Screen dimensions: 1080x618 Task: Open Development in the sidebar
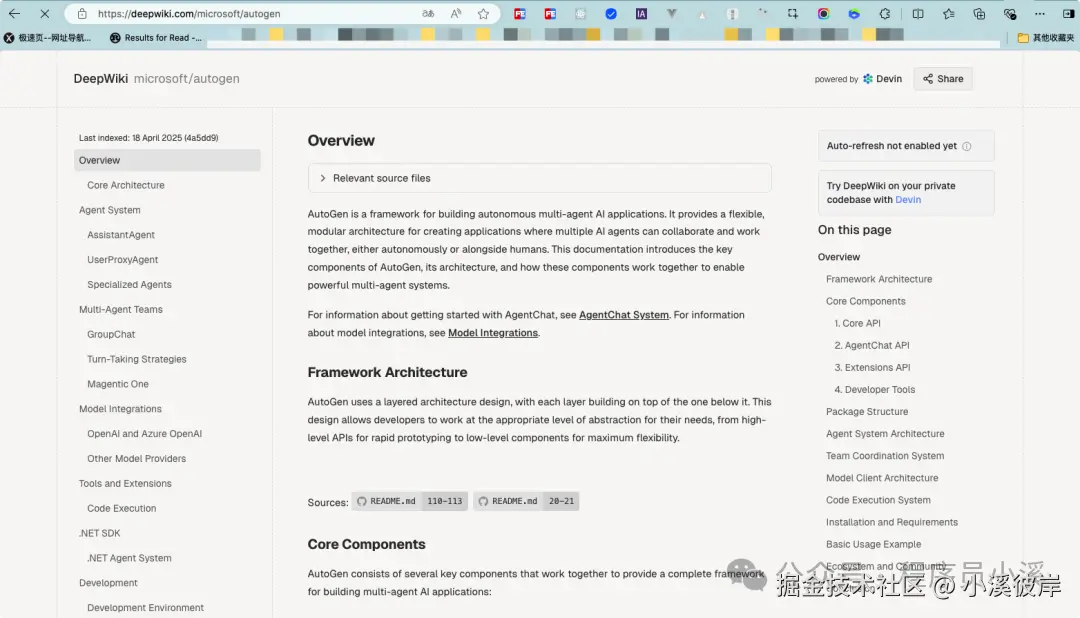tap(108, 582)
